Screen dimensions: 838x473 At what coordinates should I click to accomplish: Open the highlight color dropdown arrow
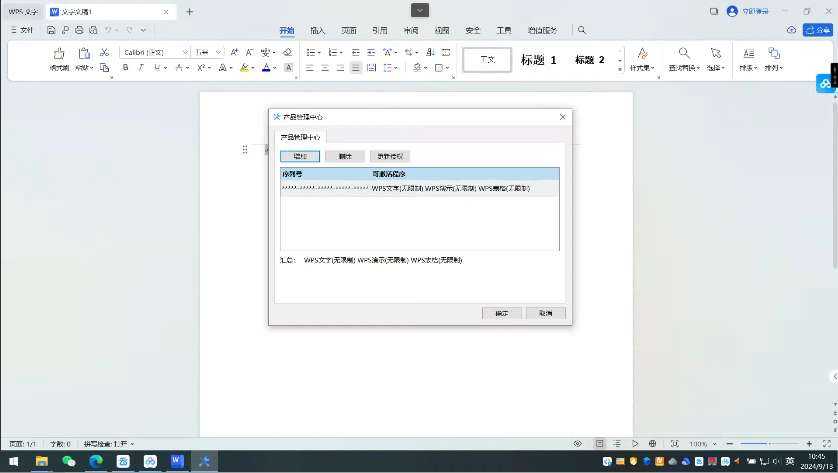click(x=253, y=68)
